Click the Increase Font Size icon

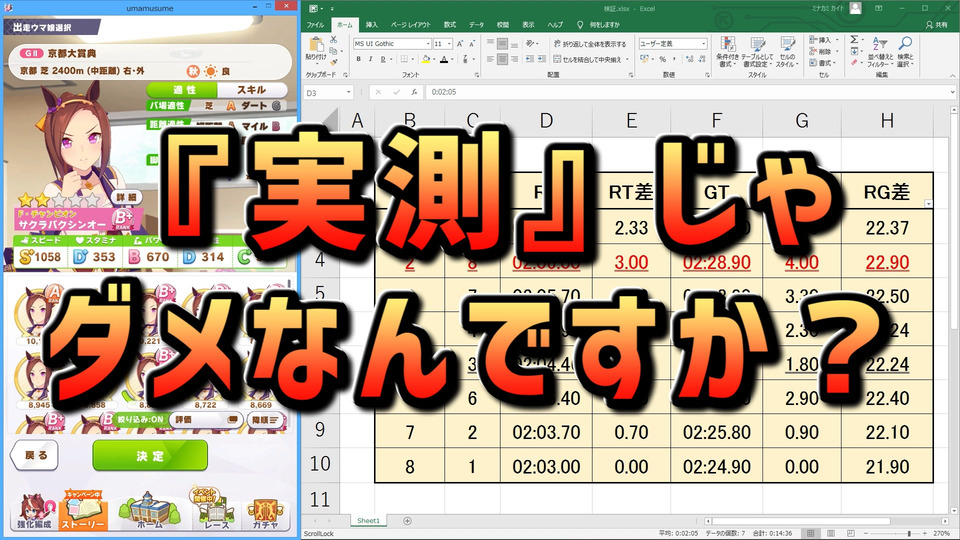click(x=461, y=44)
